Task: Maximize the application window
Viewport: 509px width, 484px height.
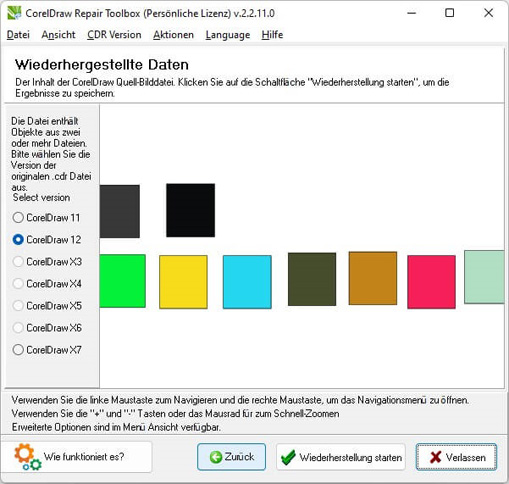Action: pyautogui.click(x=450, y=13)
